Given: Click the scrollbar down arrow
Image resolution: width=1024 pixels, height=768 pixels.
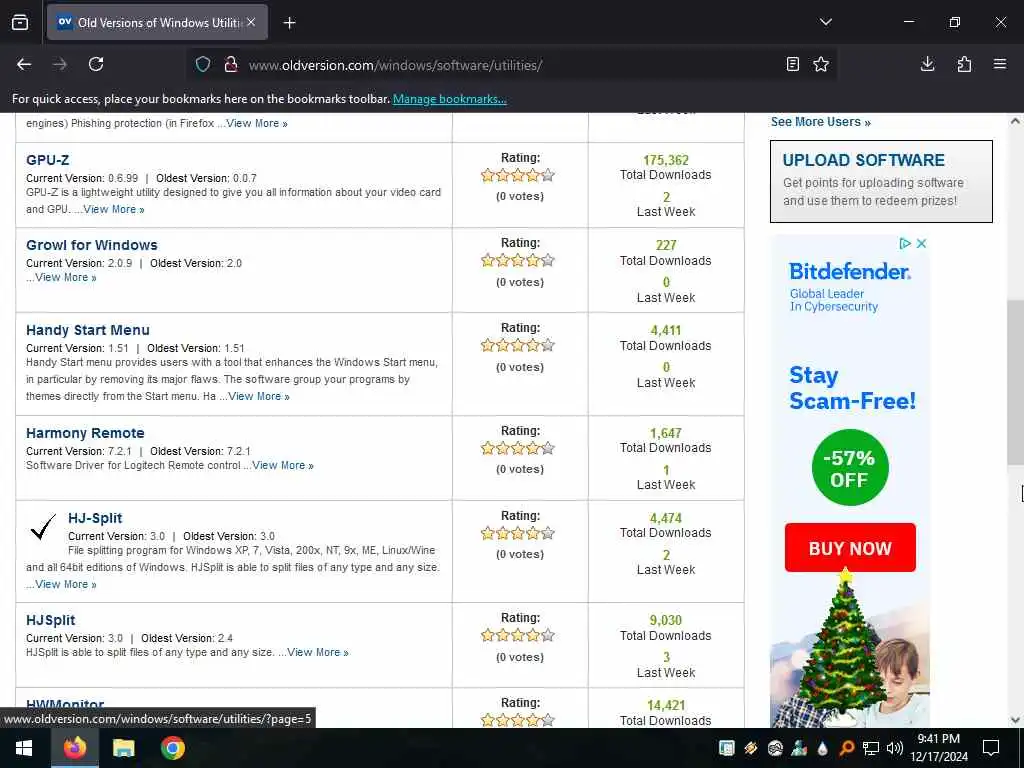Looking at the screenshot, I should click(1015, 720).
